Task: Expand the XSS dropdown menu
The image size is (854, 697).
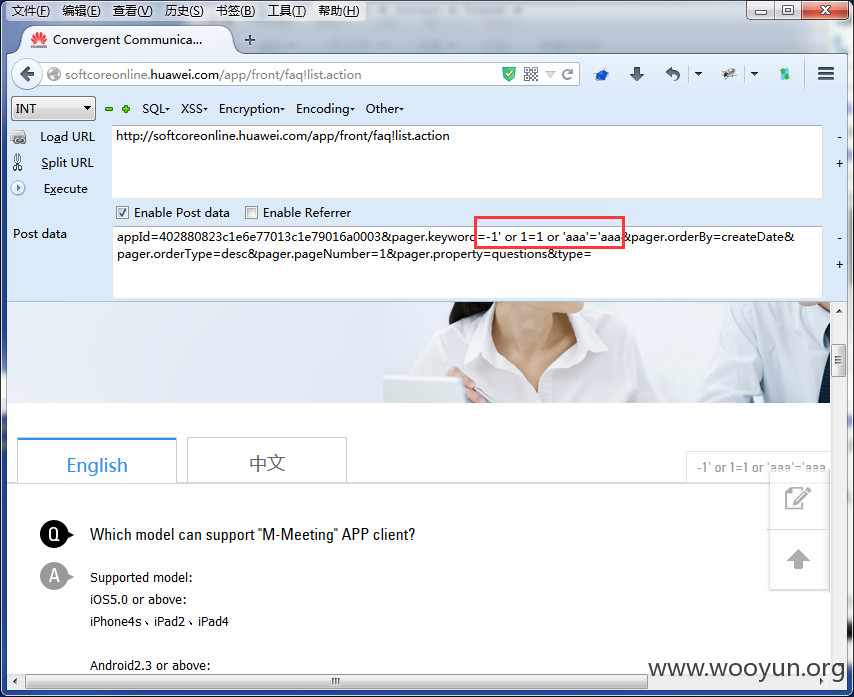Action: click(194, 109)
